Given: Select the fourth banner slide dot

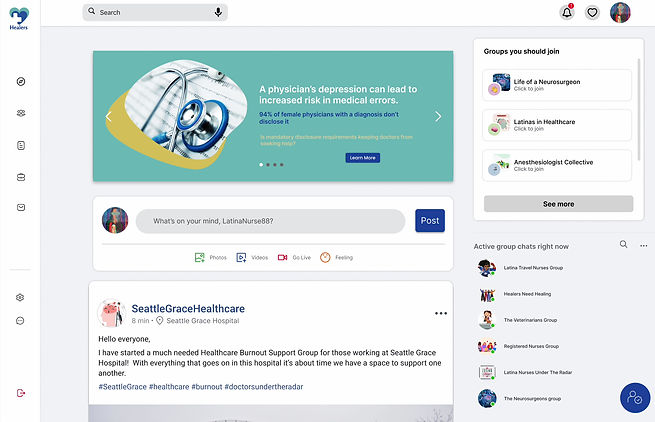Looking at the screenshot, I should click(282, 165).
